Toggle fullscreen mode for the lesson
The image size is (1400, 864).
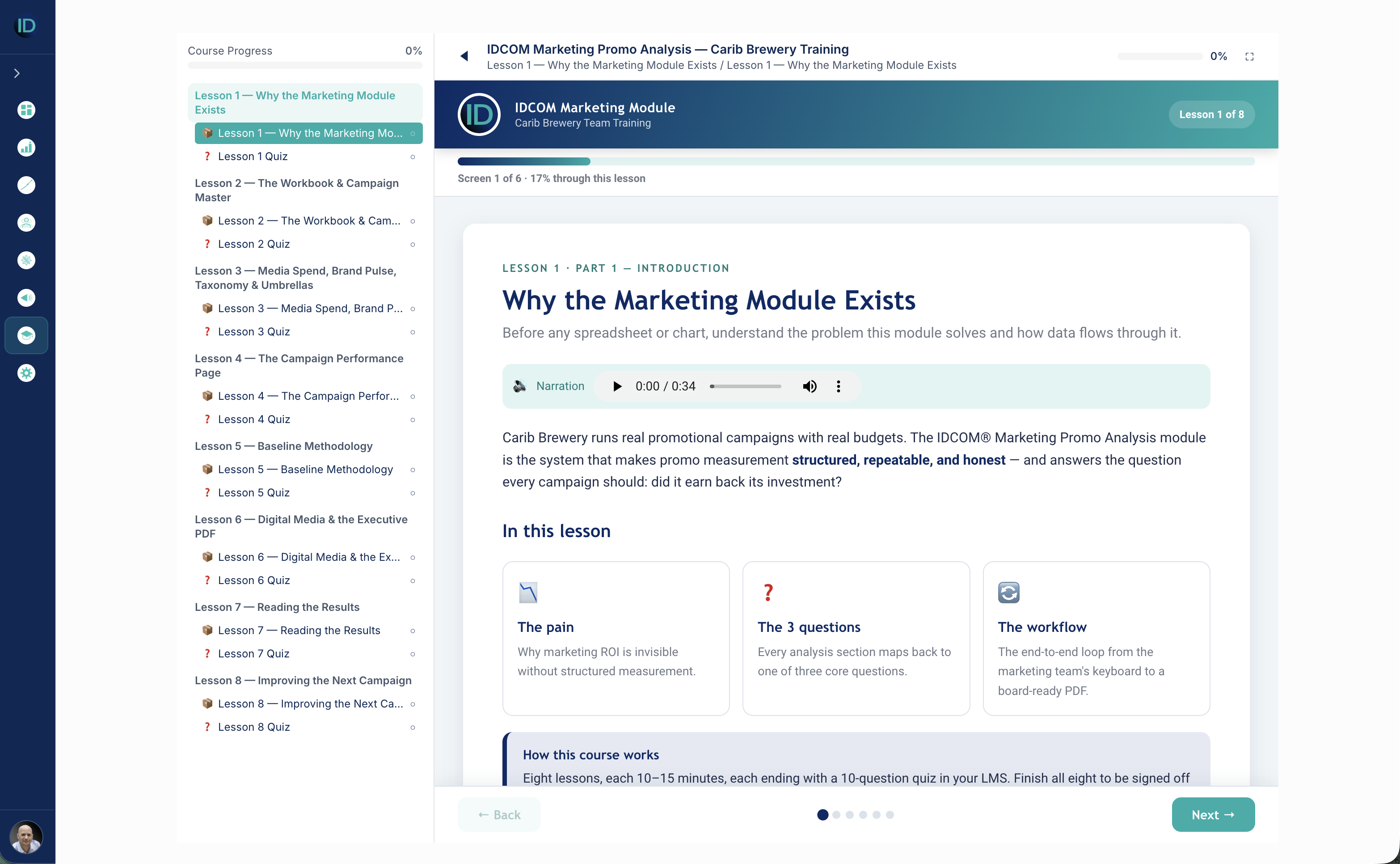pyautogui.click(x=1249, y=56)
